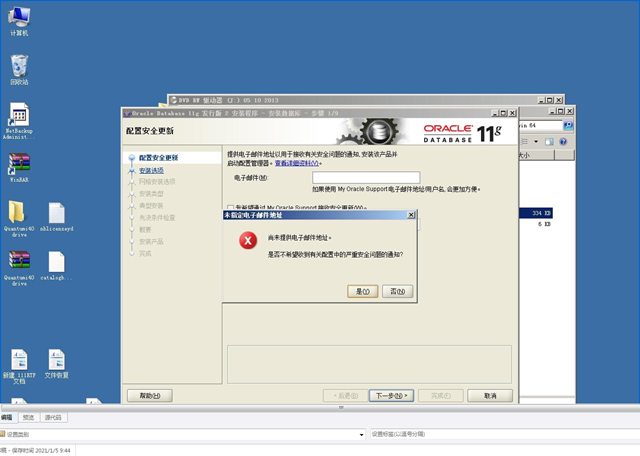Image resolution: width=640 pixels, height=456 pixels.
Task: Click the 否(N) button in dialog
Action: pyautogui.click(x=398, y=291)
